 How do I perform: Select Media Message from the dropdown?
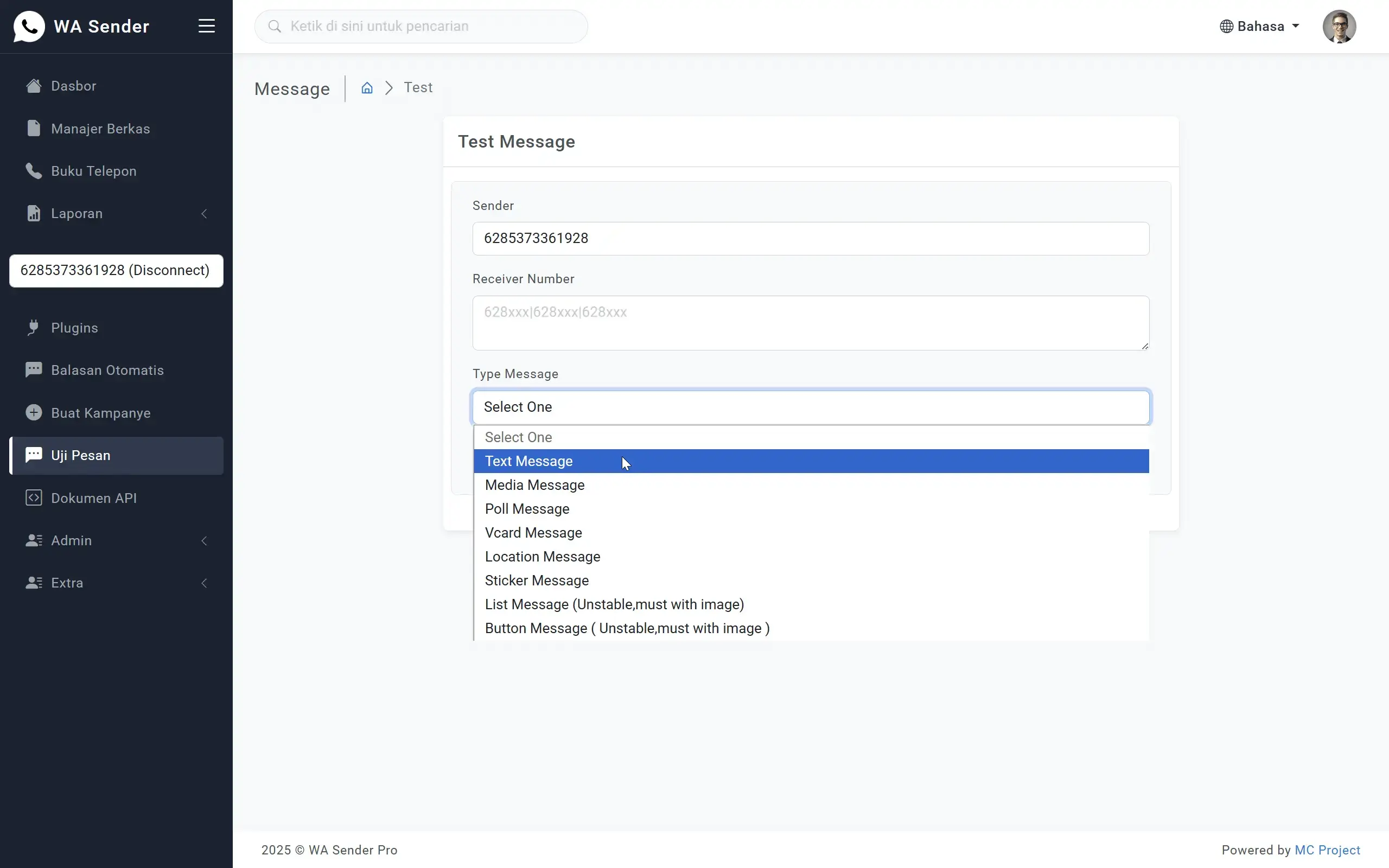point(534,485)
